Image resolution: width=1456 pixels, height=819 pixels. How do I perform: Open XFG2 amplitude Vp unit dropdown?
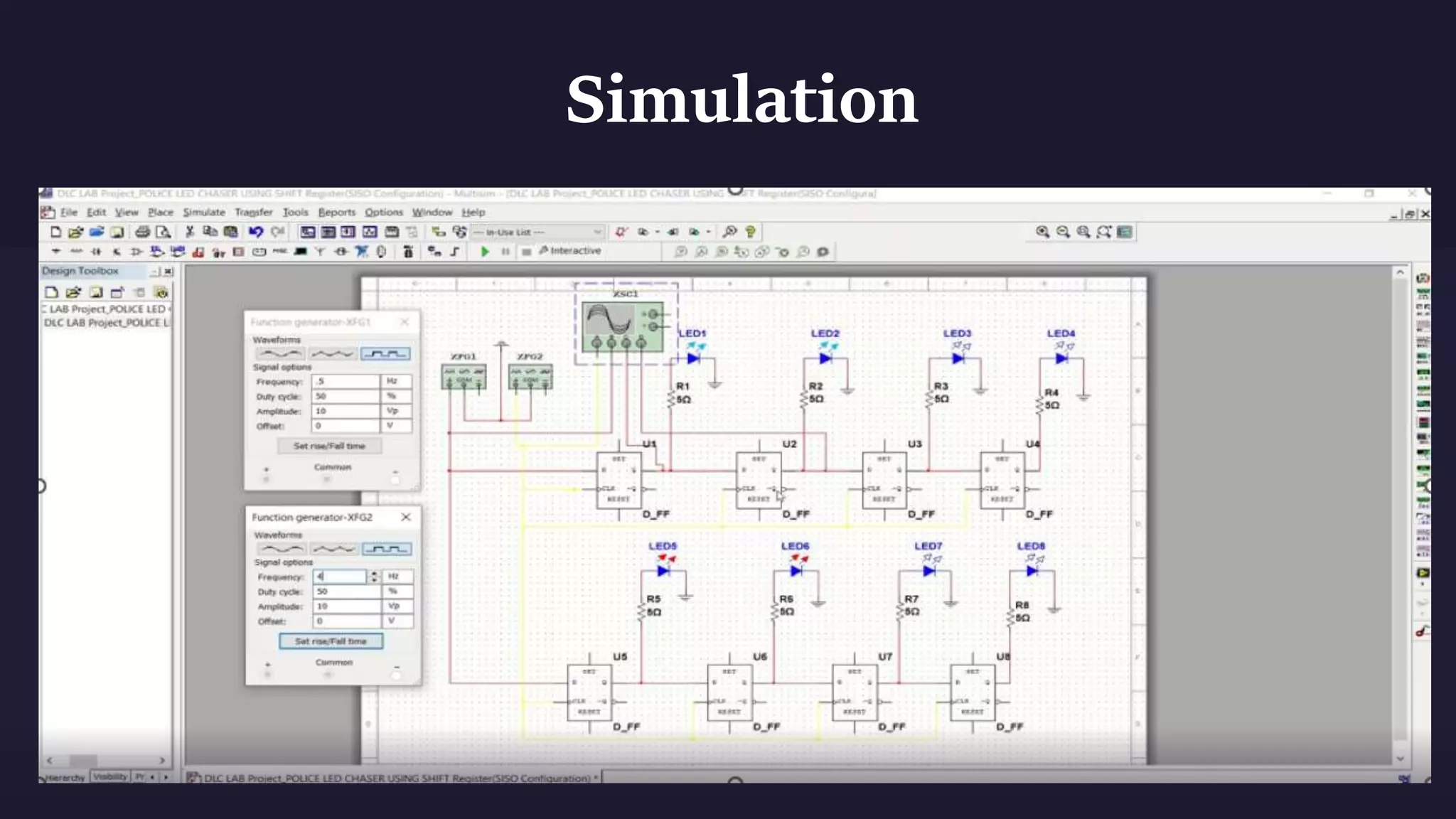pos(397,606)
